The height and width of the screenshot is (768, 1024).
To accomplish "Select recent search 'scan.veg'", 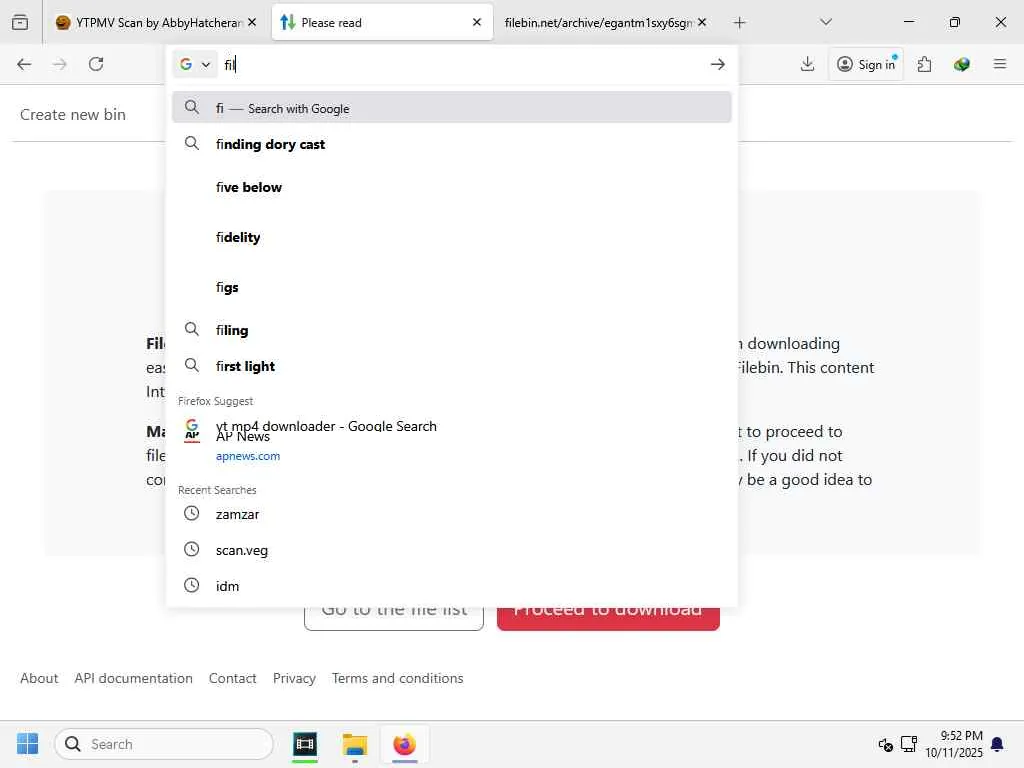I will [x=451, y=550].
